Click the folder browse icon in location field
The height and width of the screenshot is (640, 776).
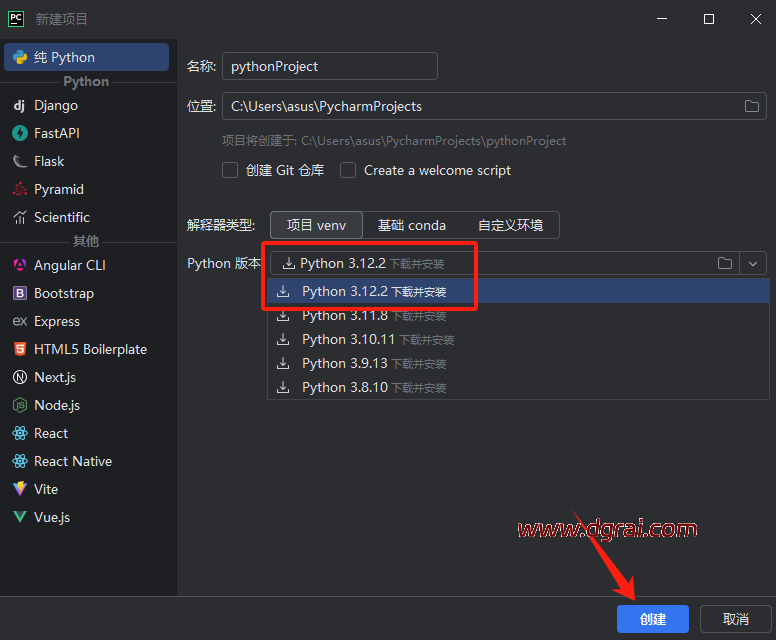[x=752, y=106]
